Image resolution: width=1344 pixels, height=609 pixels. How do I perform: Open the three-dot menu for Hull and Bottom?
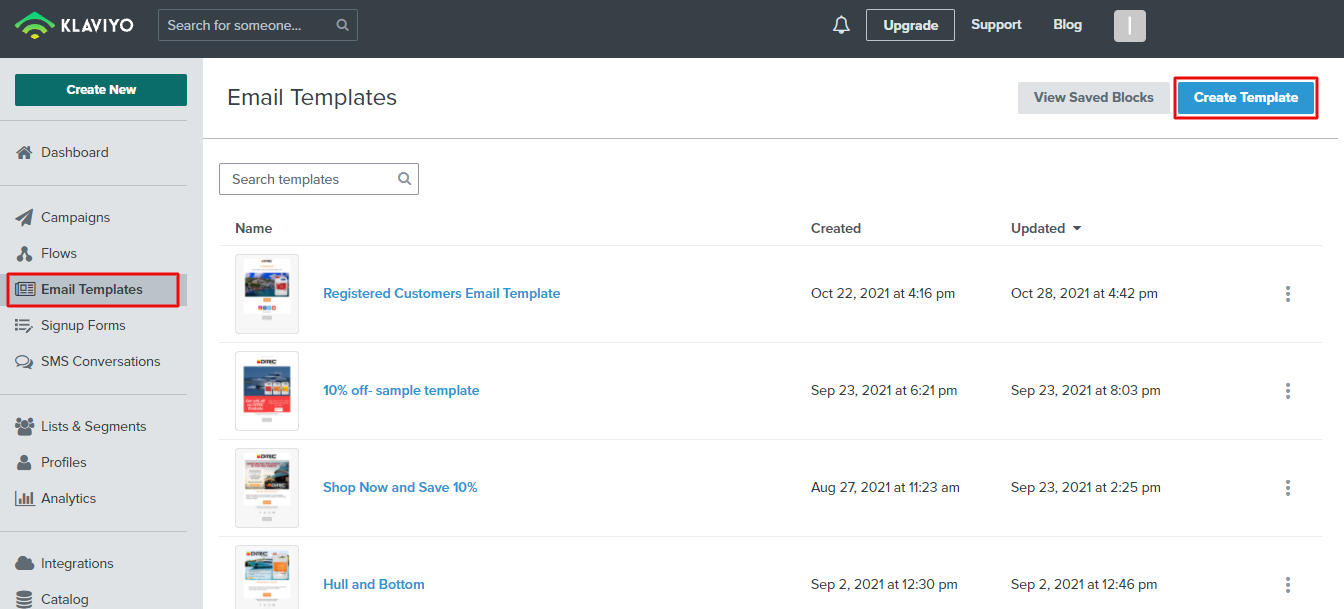pos(1287,585)
